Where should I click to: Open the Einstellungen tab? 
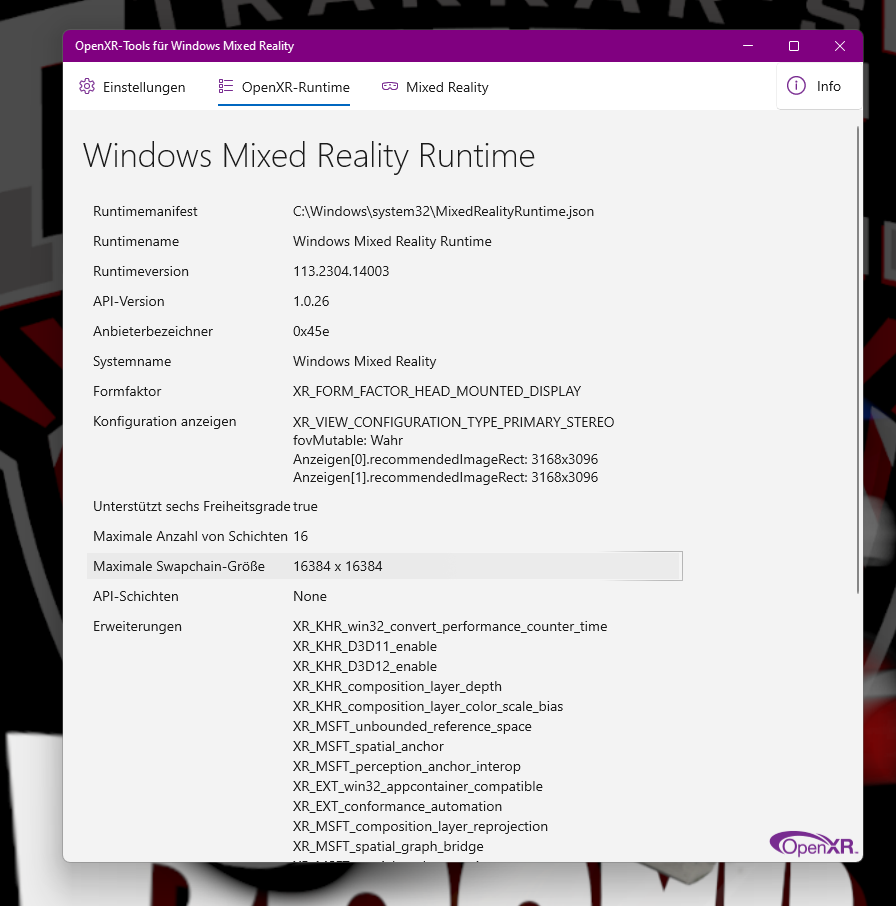[132, 87]
